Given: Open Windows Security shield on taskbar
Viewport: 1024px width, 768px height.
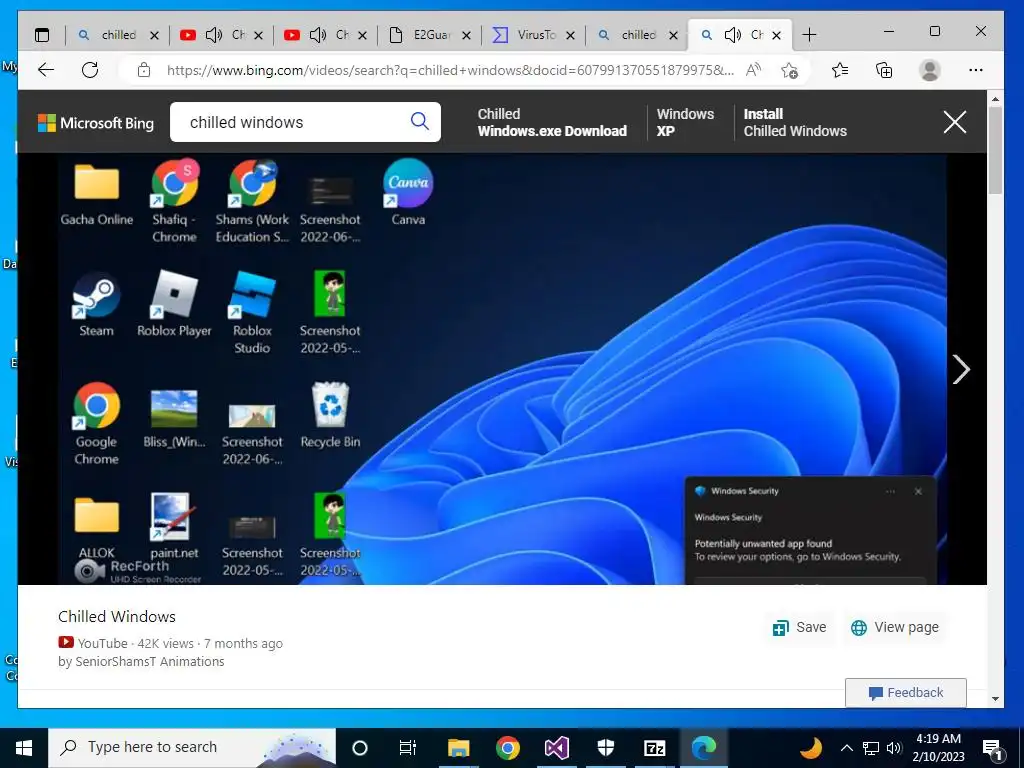Looking at the screenshot, I should click(605, 748).
